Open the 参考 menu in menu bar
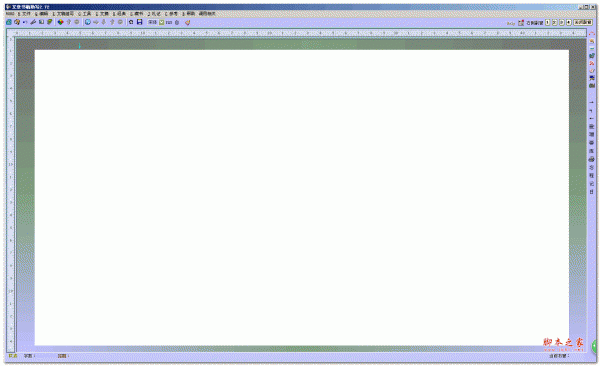The image size is (600, 366). pos(171,14)
